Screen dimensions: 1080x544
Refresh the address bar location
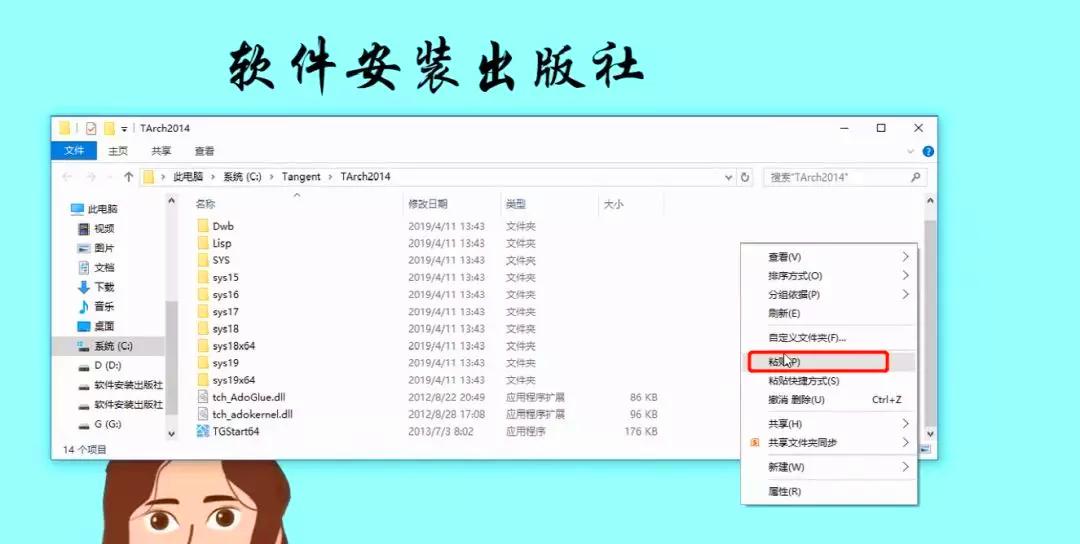[x=745, y=177]
